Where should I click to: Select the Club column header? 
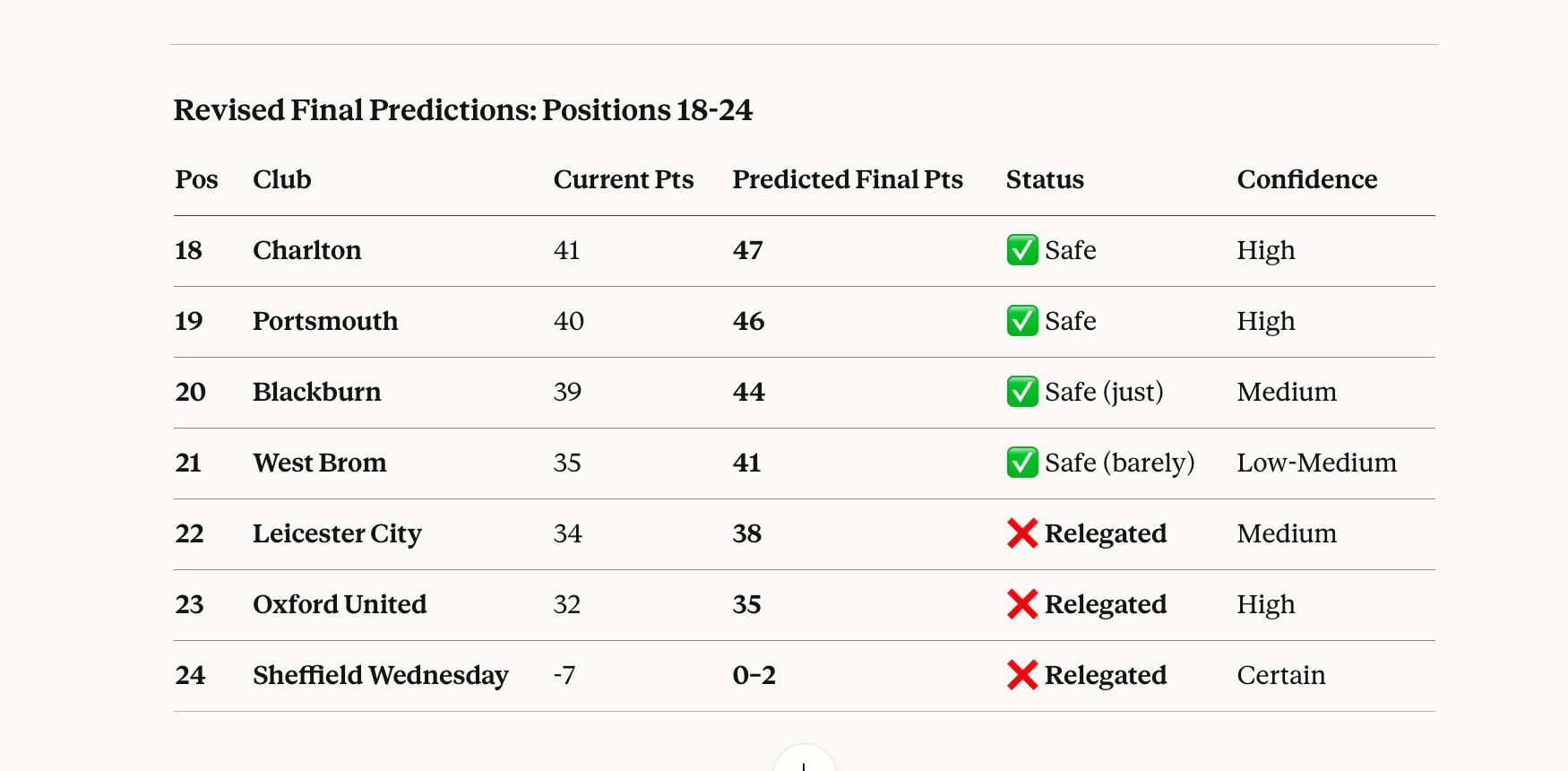tap(281, 179)
